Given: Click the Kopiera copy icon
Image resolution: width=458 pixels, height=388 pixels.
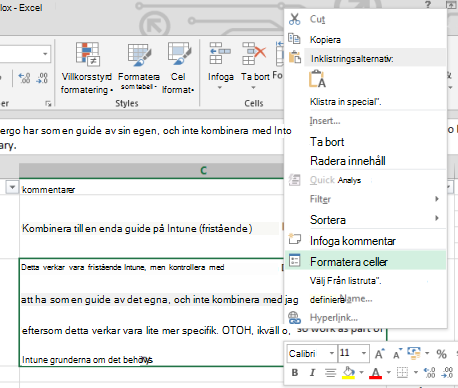Looking at the screenshot, I should point(294,39).
